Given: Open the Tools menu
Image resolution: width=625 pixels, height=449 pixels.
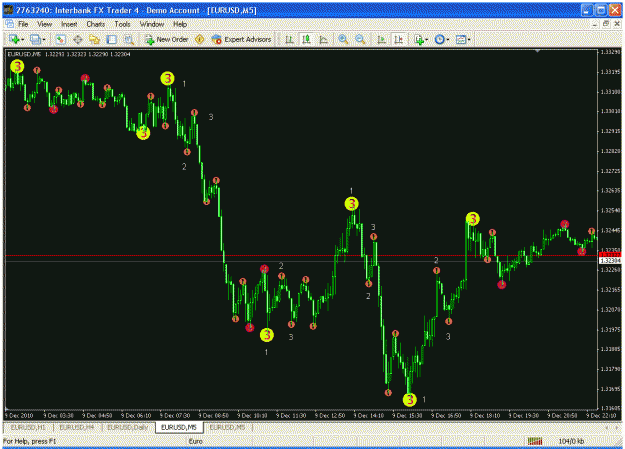Looking at the screenshot, I should click(122, 24).
